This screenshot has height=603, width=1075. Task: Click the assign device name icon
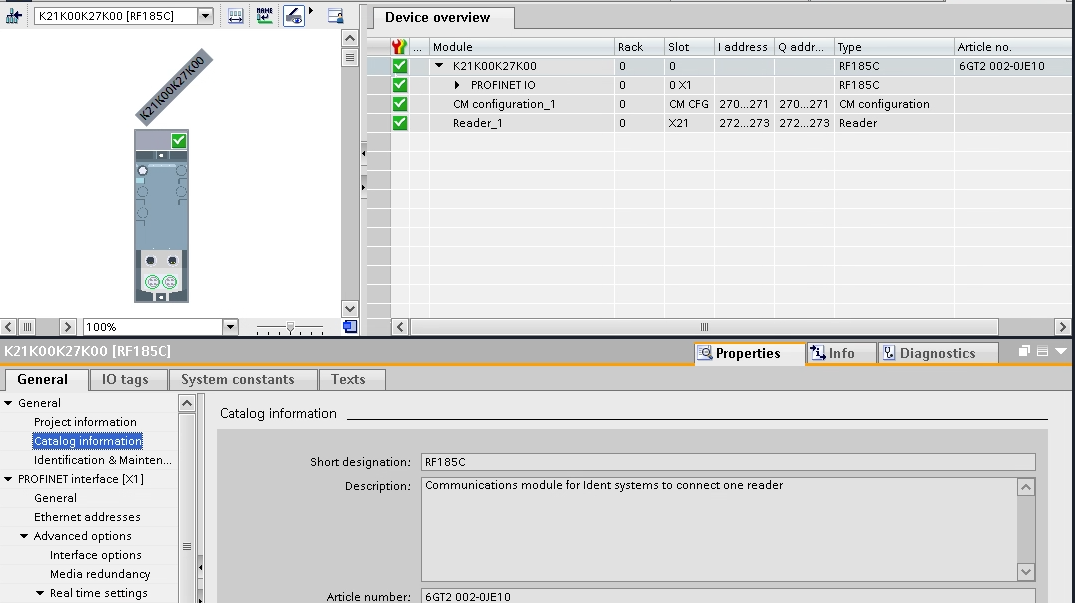point(265,16)
